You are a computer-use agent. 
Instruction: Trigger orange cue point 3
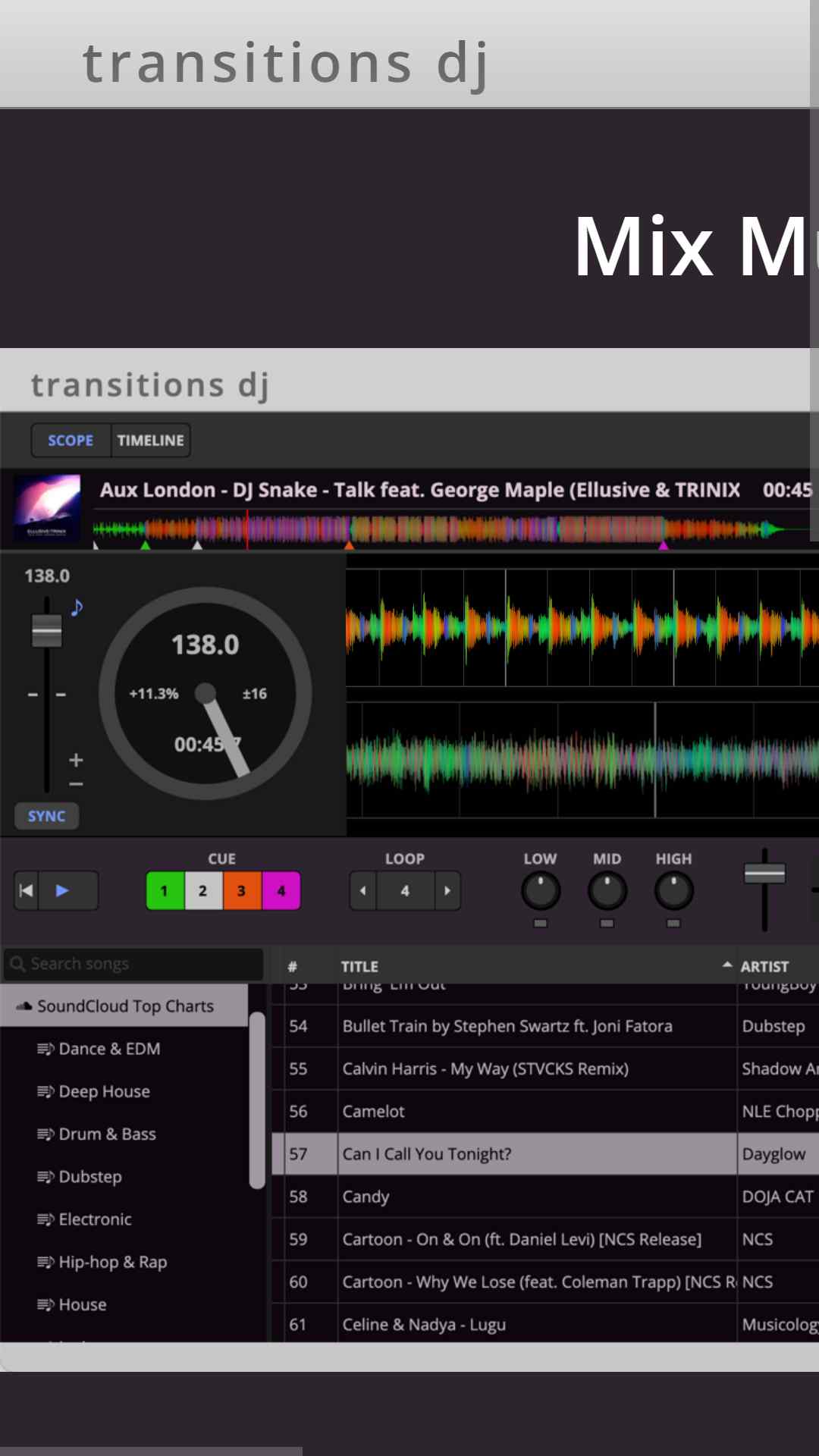(242, 890)
